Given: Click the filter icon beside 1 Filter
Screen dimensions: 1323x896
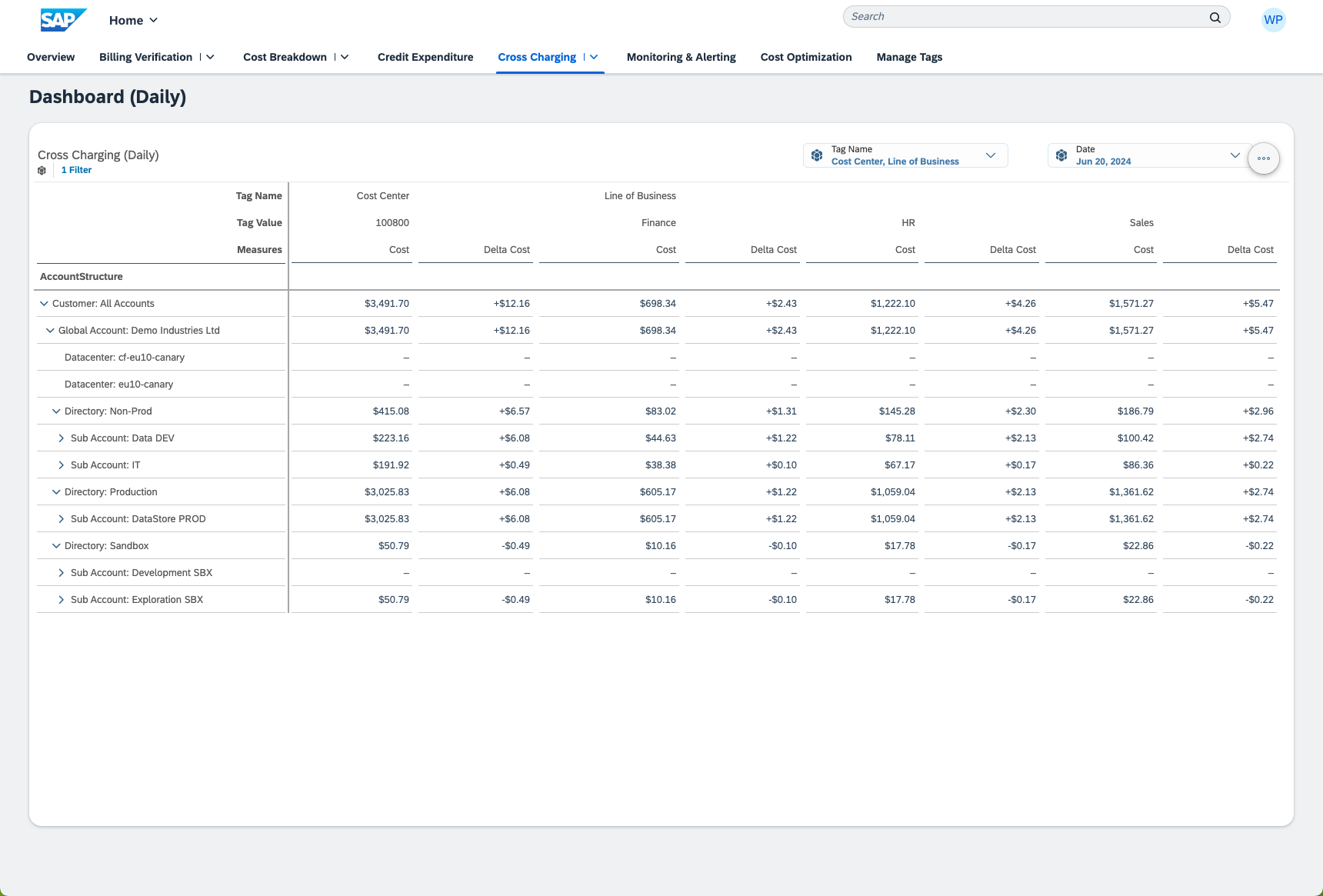Looking at the screenshot, I should 42,171.
